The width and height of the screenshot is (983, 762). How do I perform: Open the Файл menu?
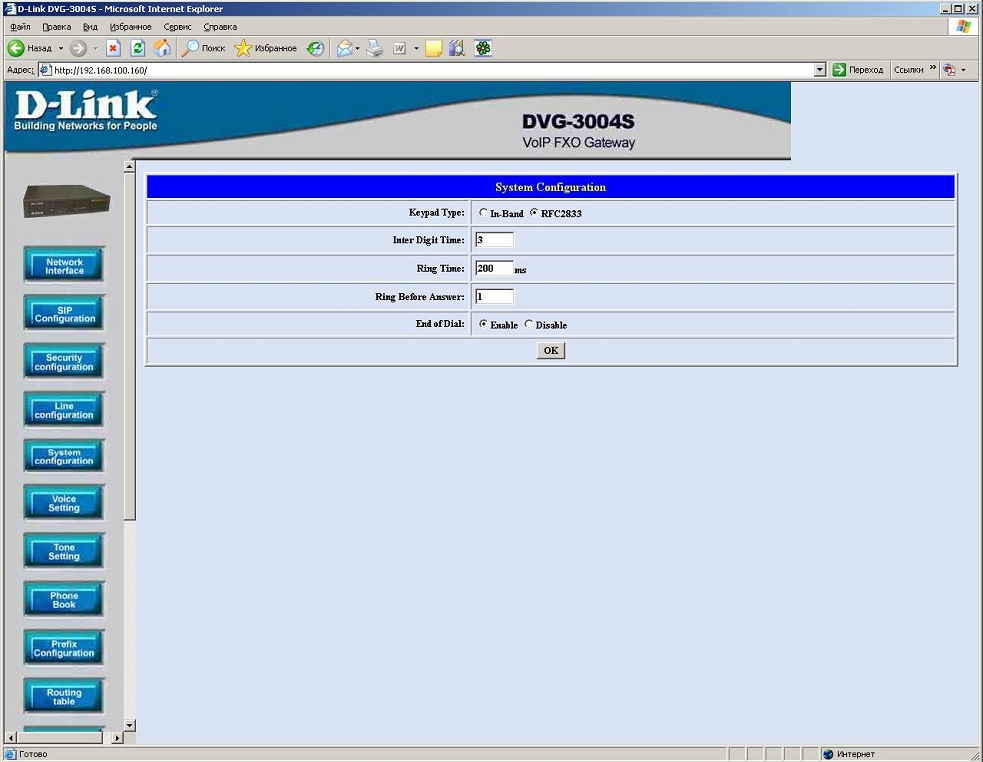click(x=20, y=27)
